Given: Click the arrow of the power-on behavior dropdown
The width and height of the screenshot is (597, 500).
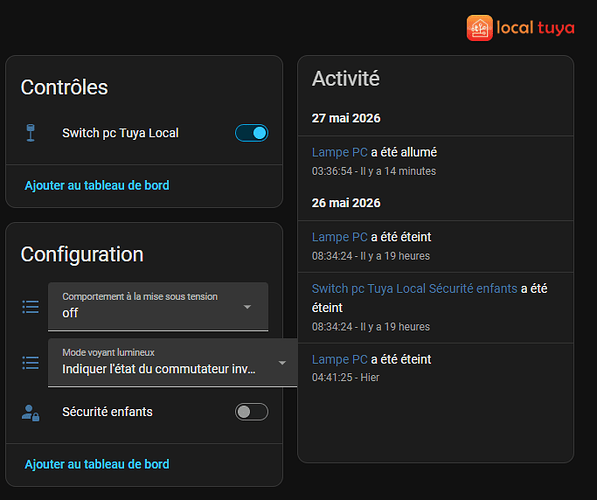Looking at the screenshot, I should [x=247, y=307].
